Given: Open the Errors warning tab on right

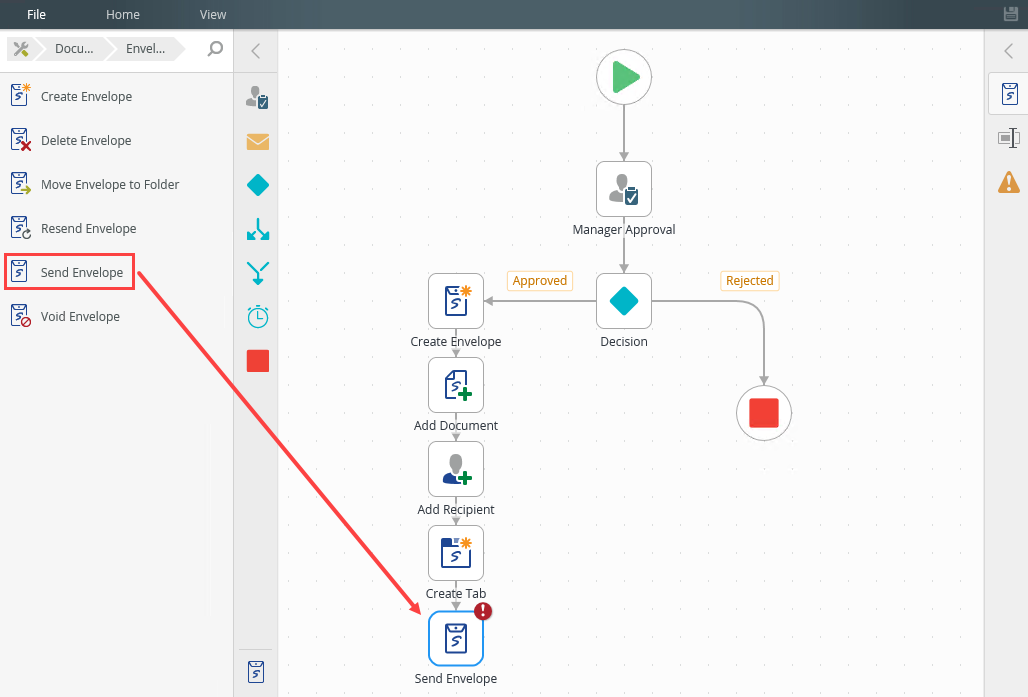Looking at the screenshot, I should (x=1009, y=182).
